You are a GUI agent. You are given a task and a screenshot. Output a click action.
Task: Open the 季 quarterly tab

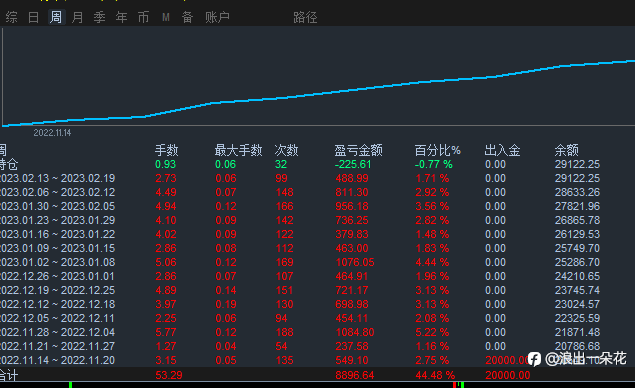point(99,17)
